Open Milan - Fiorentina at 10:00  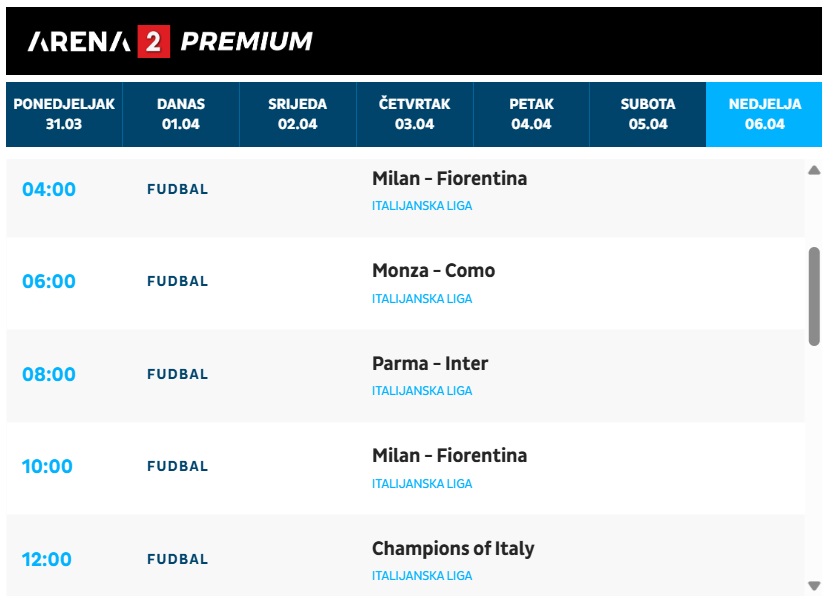coord(449,456)
